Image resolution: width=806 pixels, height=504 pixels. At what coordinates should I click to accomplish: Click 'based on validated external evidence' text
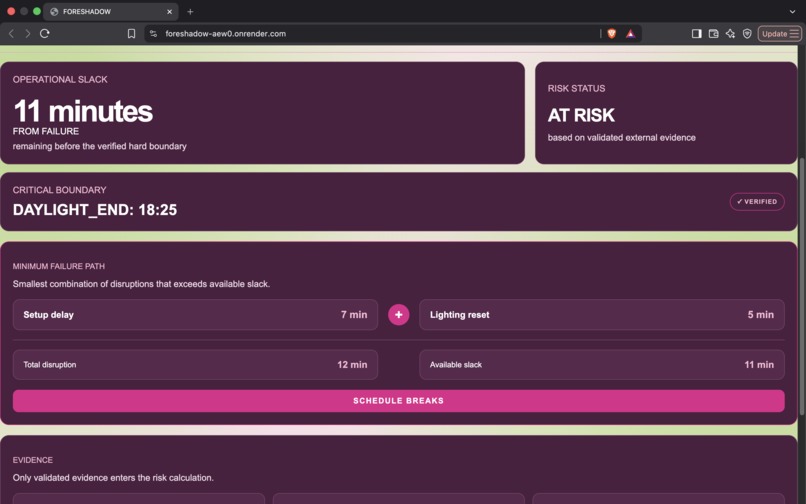pyautogui.click(x=621, y=137)
